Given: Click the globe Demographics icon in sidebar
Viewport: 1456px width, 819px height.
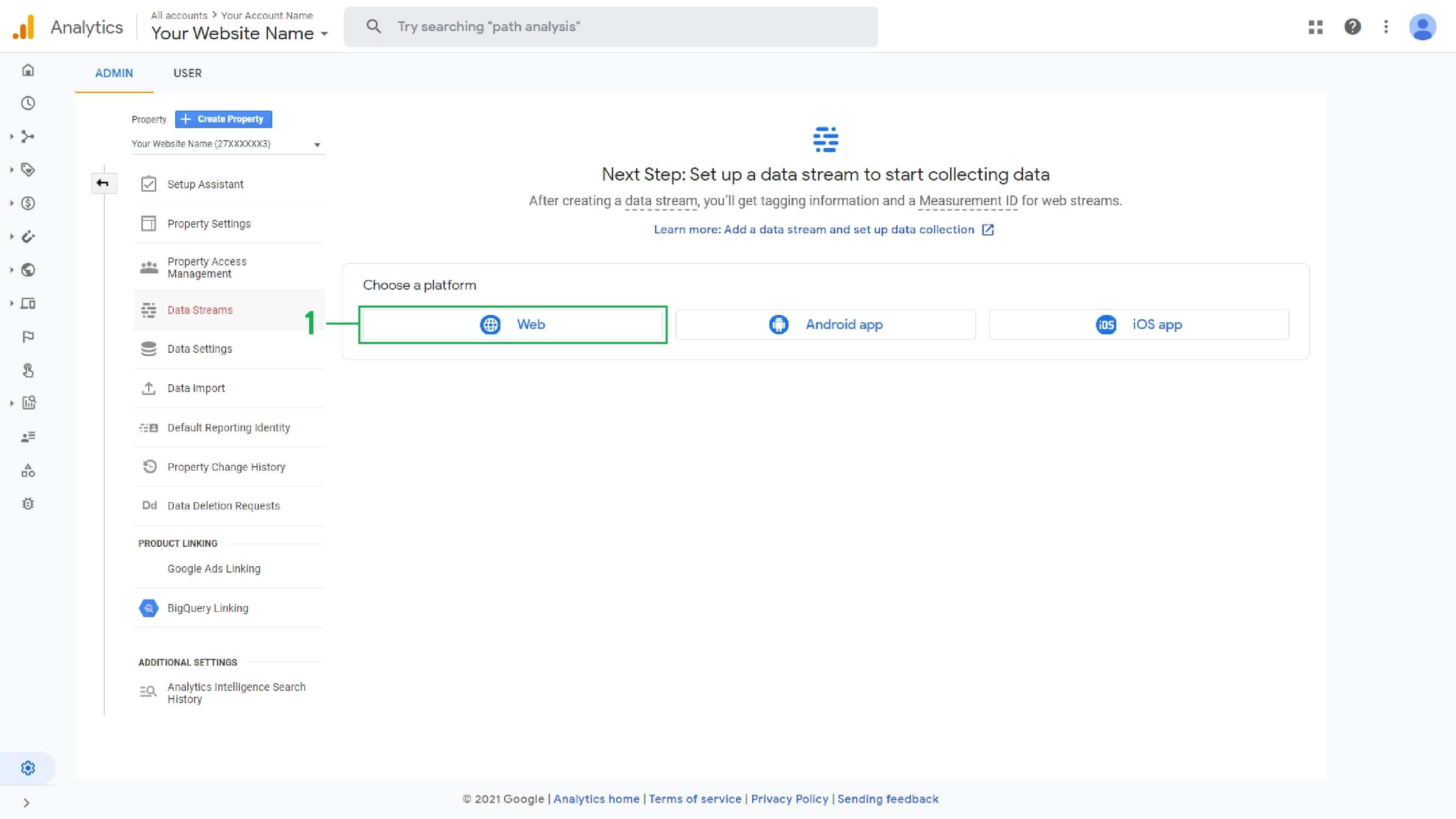Looking at the screenshot, I should click(27, 270).
